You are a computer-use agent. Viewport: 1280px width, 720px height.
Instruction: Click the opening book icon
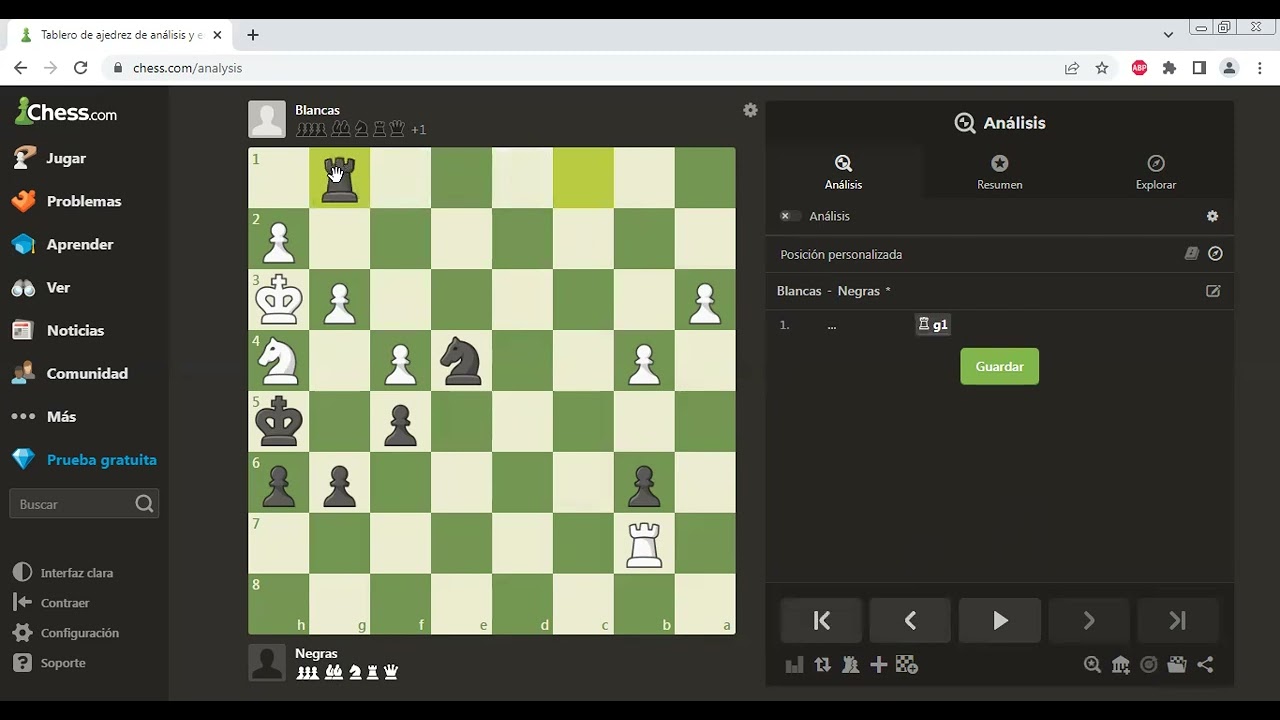point(1191,254)
